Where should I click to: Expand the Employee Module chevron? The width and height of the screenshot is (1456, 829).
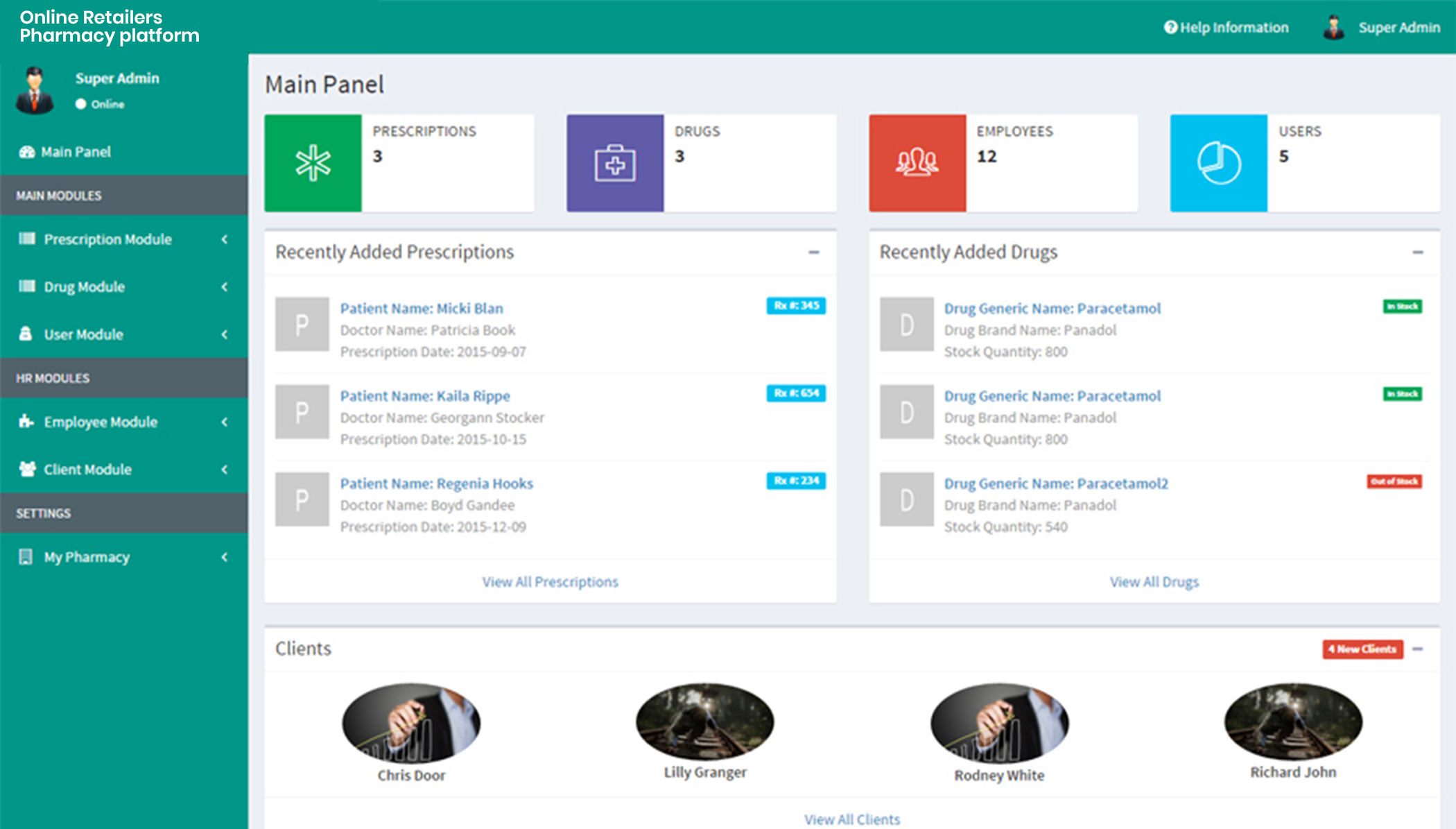click(225, 422)
